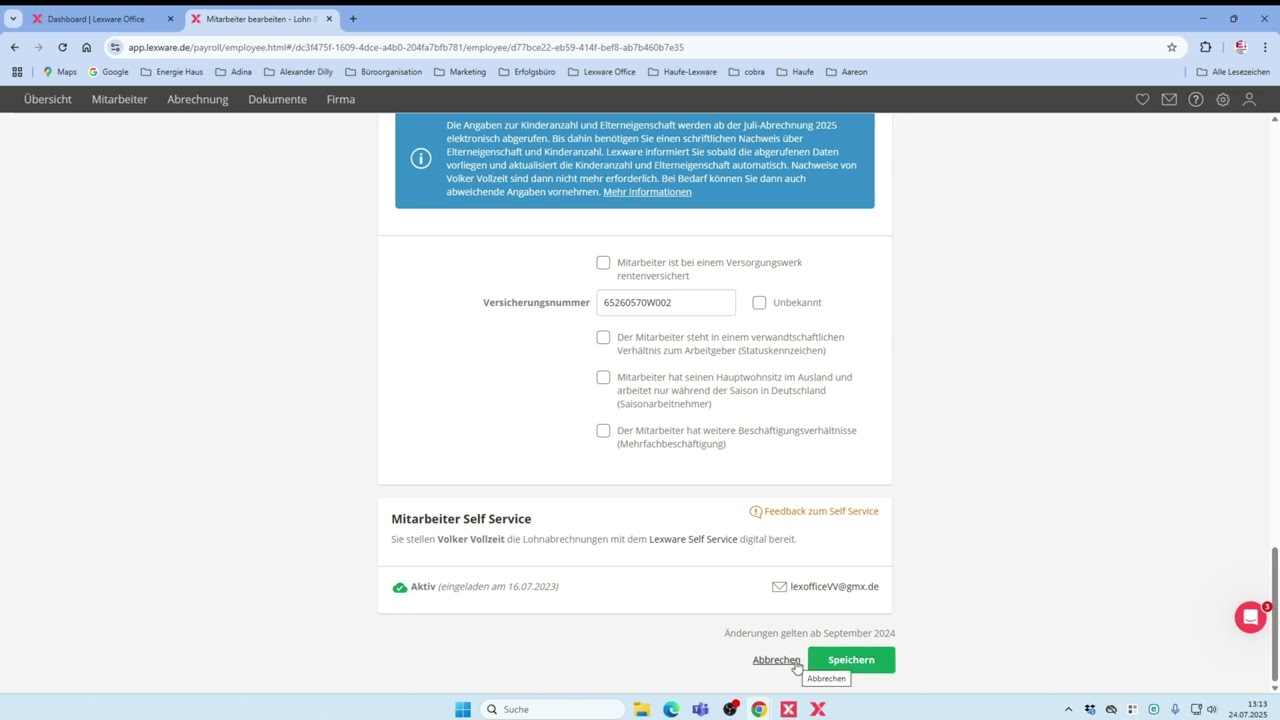The image size is (1280, 720).
Task: Click the Windows Start button
Action: (x=463, y=709)
